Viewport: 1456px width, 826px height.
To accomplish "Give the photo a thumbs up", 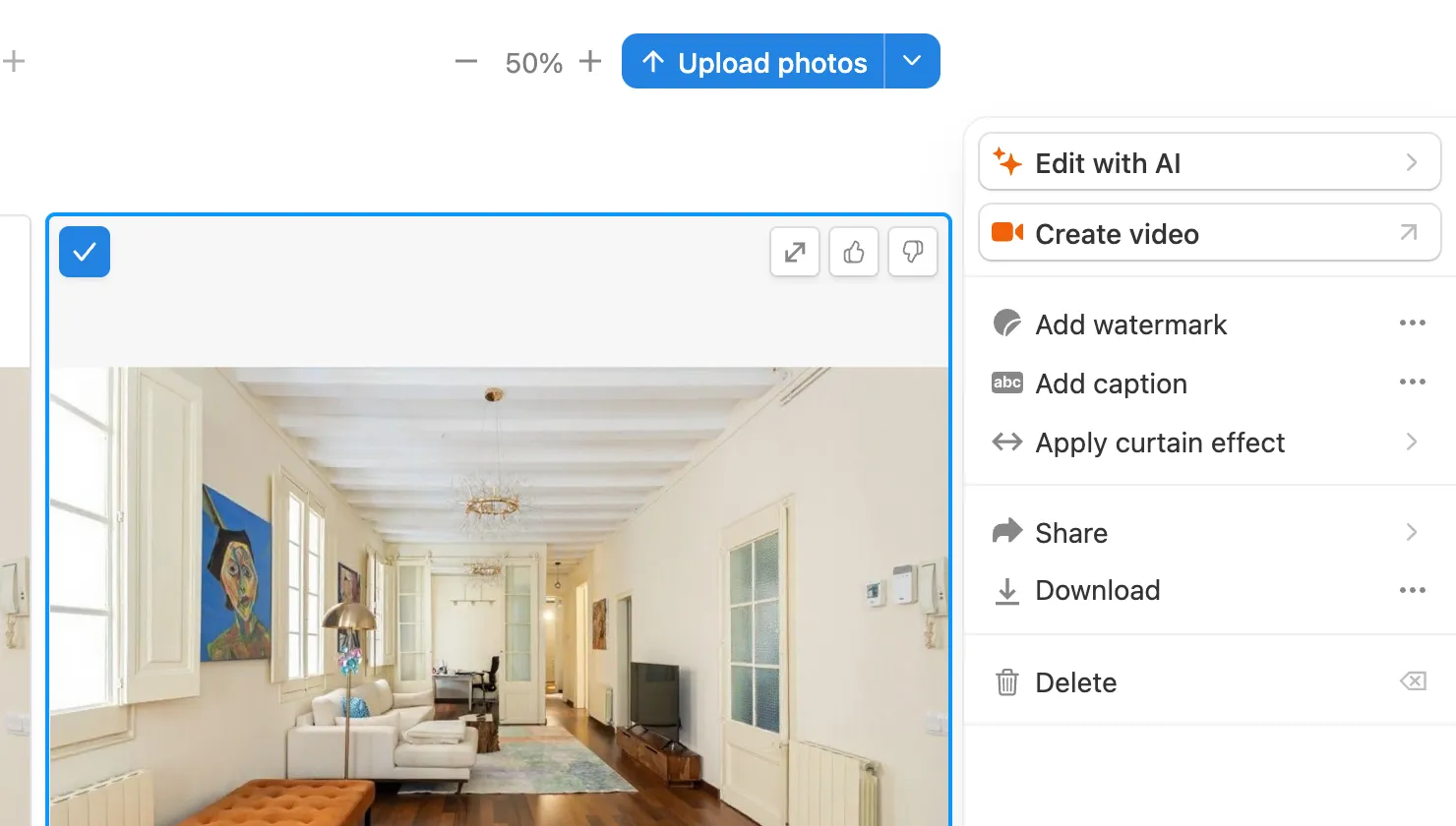I will (854, 253).
